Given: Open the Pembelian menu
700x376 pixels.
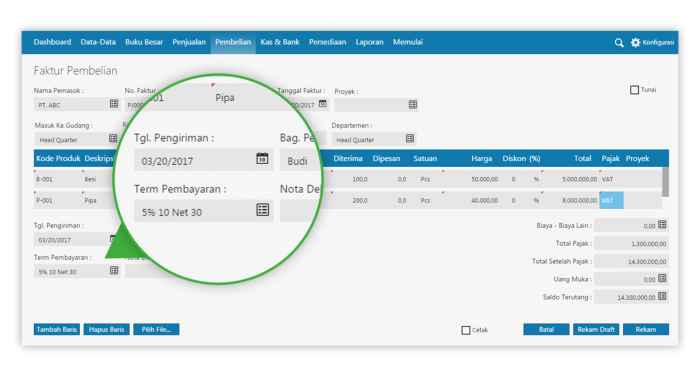Looking at the screenshot, I should point(233,42).
